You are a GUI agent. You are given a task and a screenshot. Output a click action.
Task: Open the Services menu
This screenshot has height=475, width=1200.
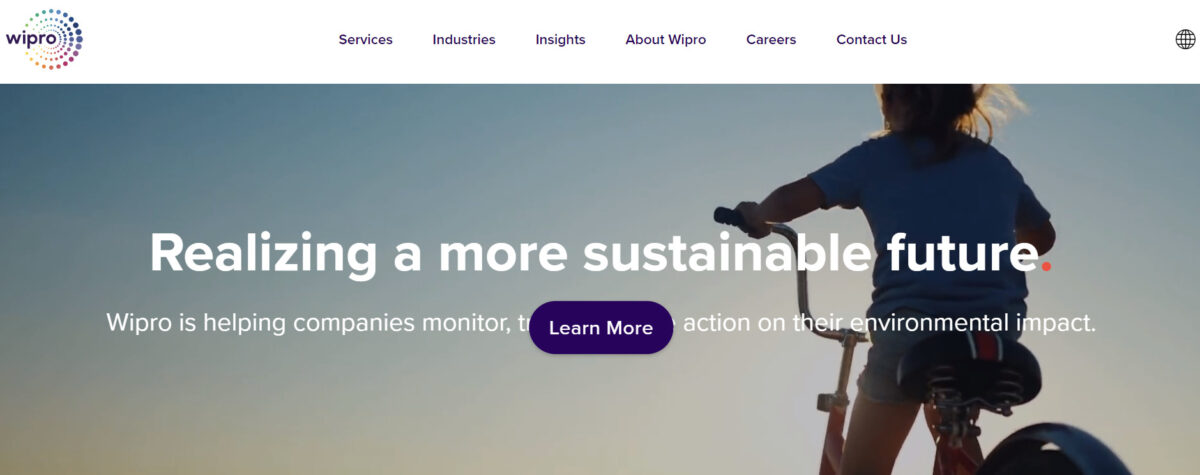(x=366, y=40)
